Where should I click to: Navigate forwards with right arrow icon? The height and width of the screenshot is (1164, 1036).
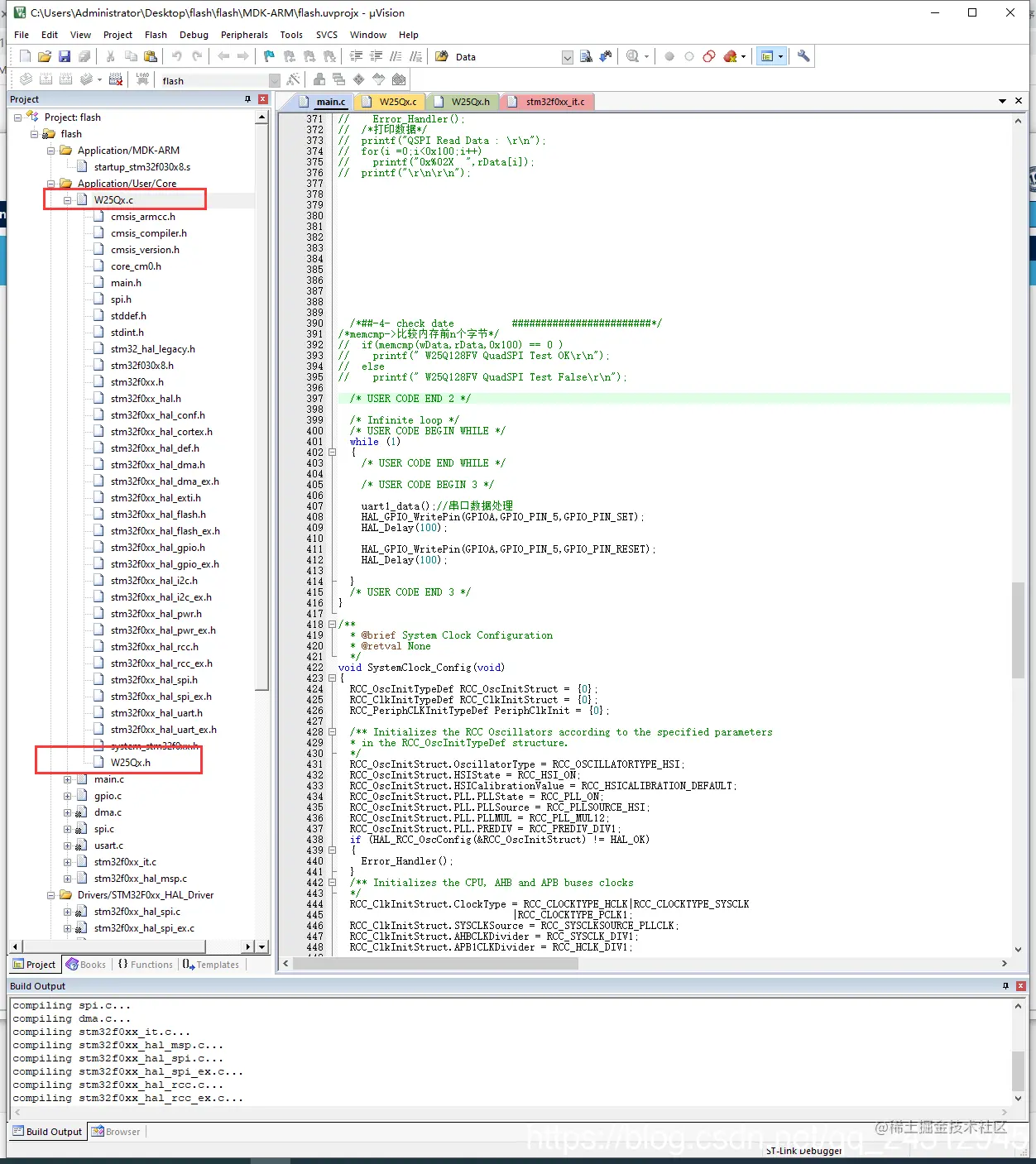(x=243, y=56)
